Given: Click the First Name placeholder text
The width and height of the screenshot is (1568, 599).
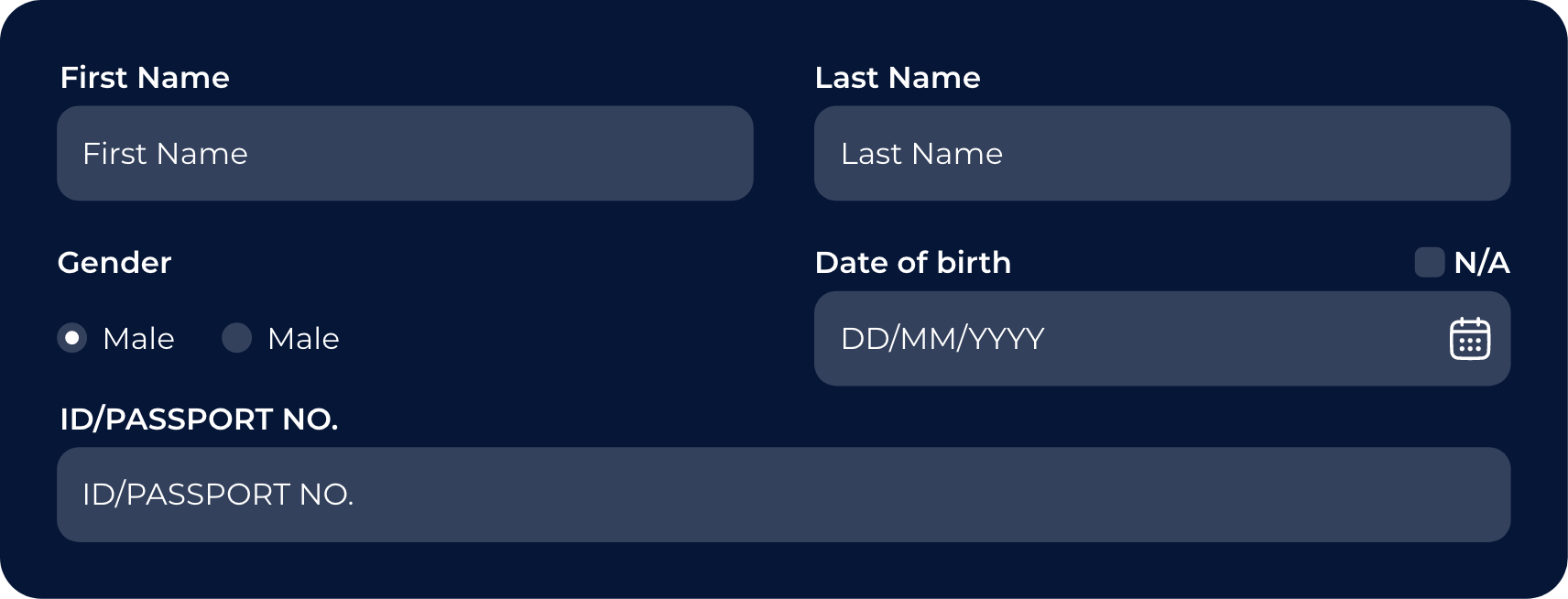Looking at the screenshot, I should point(165,154).
